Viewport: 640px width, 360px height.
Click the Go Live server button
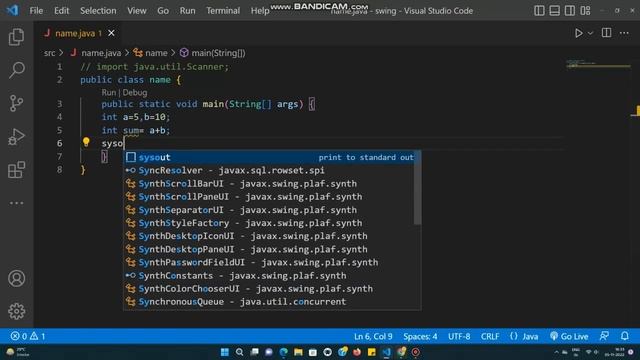point(569,336)
